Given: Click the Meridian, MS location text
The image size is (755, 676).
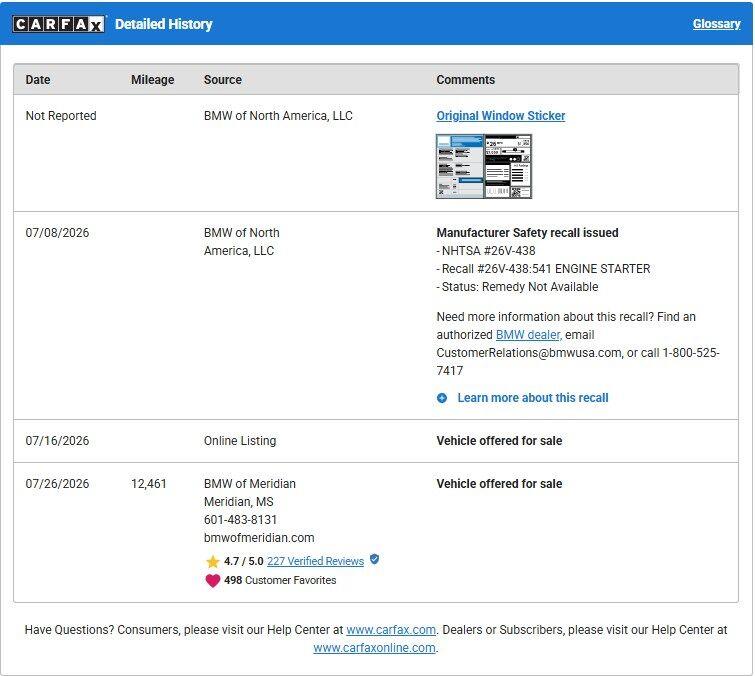Looking at the screenshot, I should (238, 502).
